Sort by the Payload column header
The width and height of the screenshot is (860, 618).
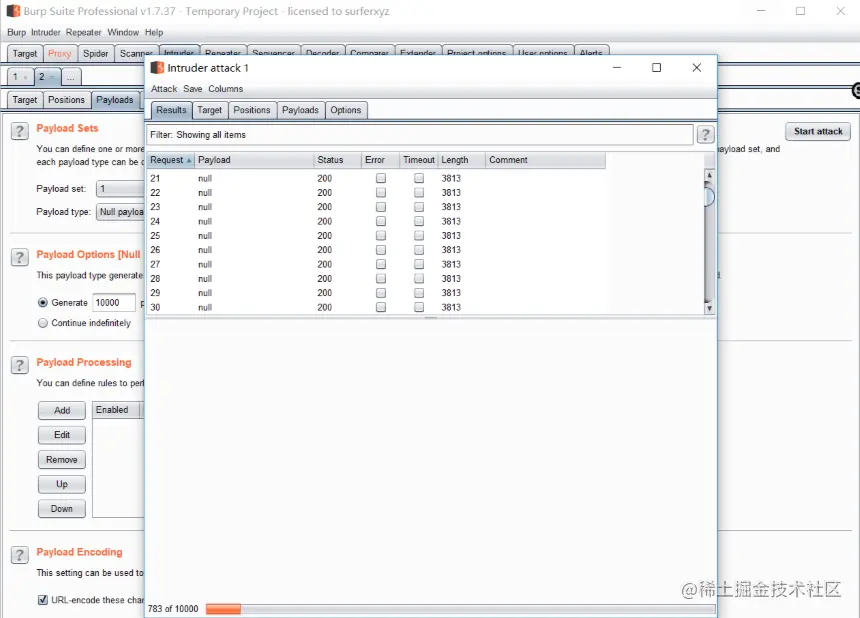click(x=254, y=160)
